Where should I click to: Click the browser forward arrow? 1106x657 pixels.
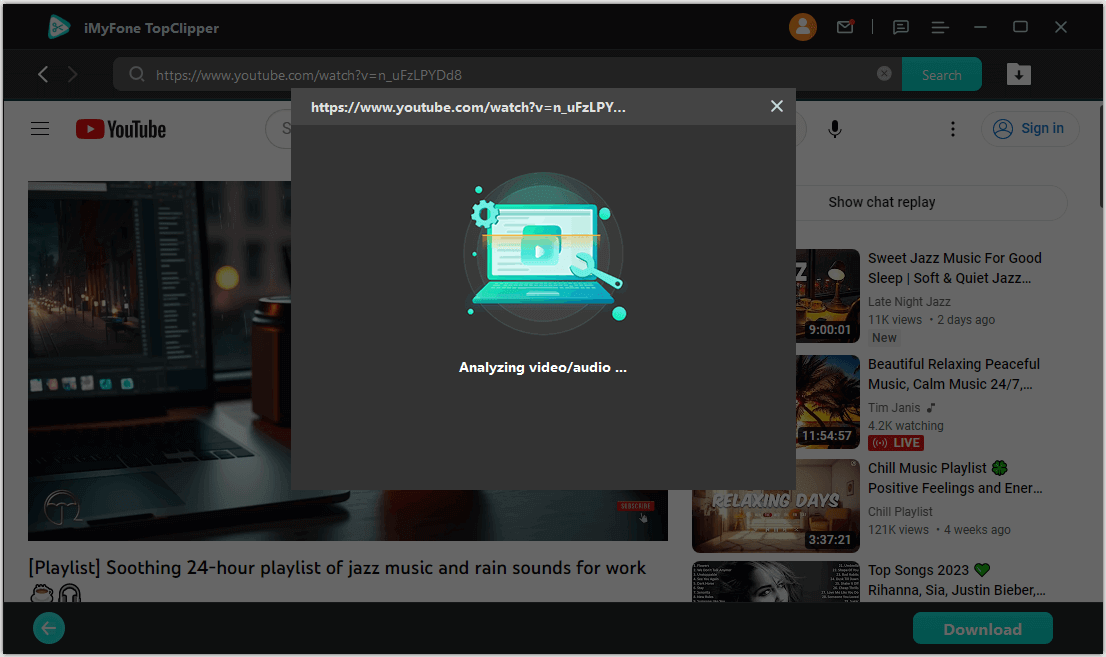coord(72,74)
